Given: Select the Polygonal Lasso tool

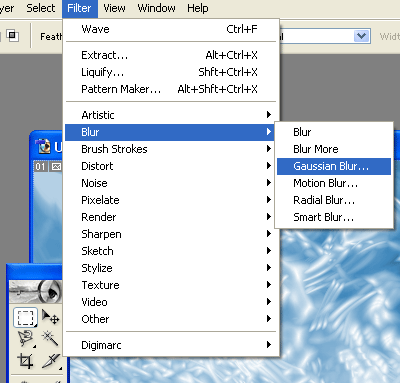Looking at the screenshot, I should 26,338.
